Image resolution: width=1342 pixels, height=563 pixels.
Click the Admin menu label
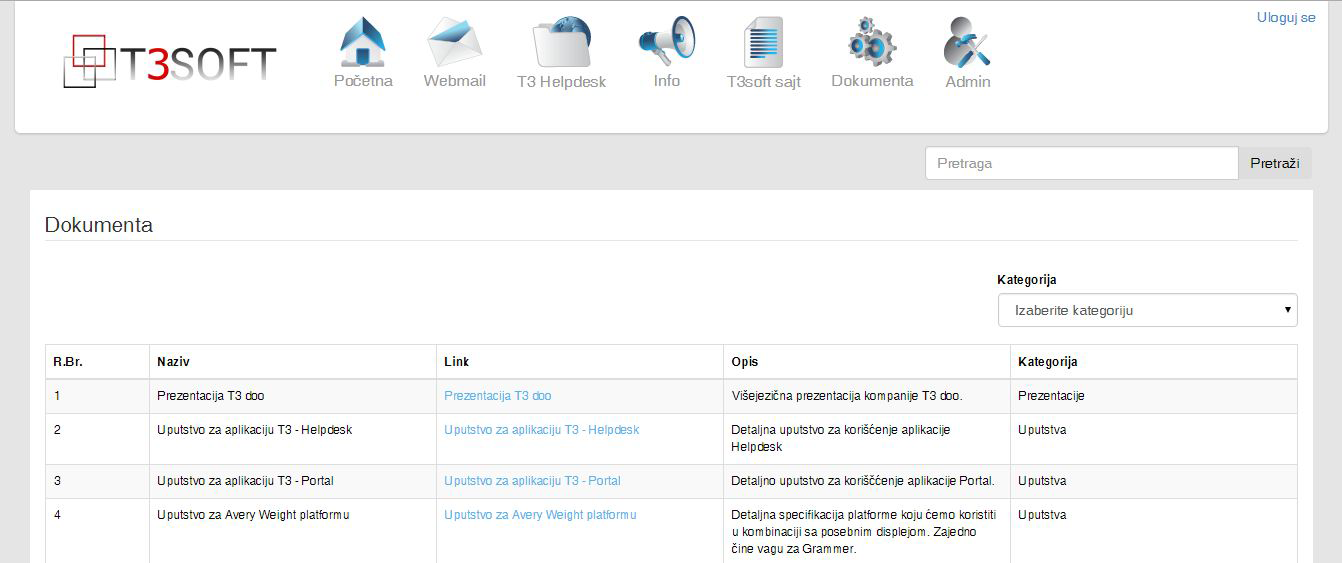pyautogui.click(x=968, y=82)
